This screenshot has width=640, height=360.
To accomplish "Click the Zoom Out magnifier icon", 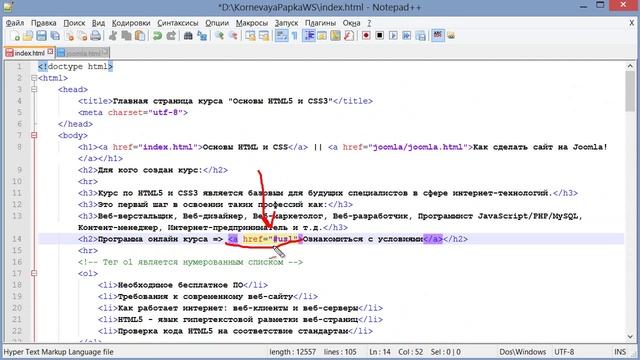I will tap(233, 36).
